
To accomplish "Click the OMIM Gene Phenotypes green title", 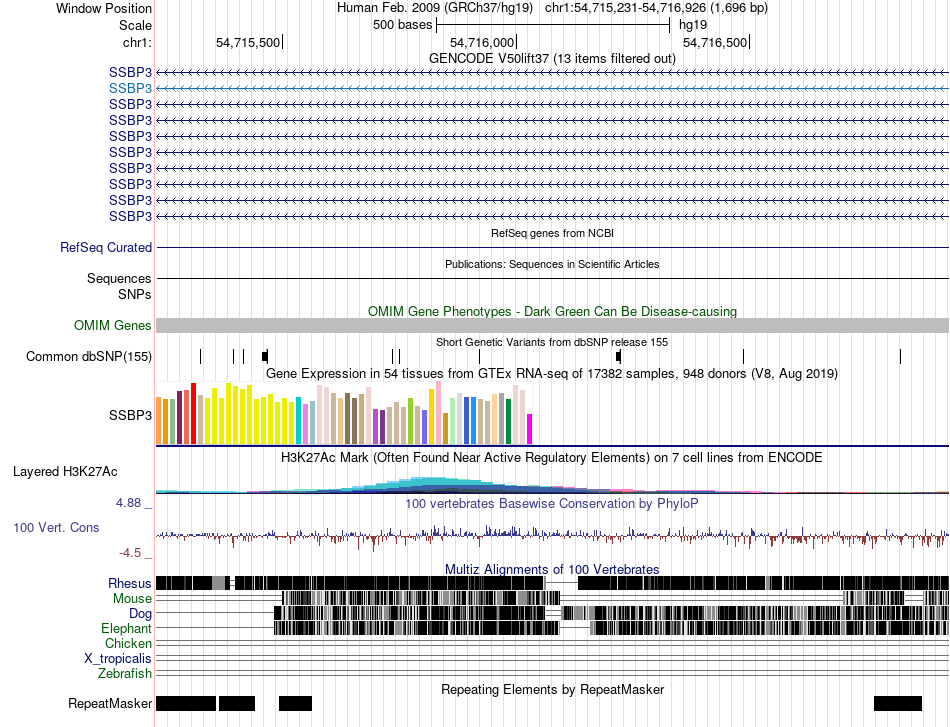I will coord(552,311).
